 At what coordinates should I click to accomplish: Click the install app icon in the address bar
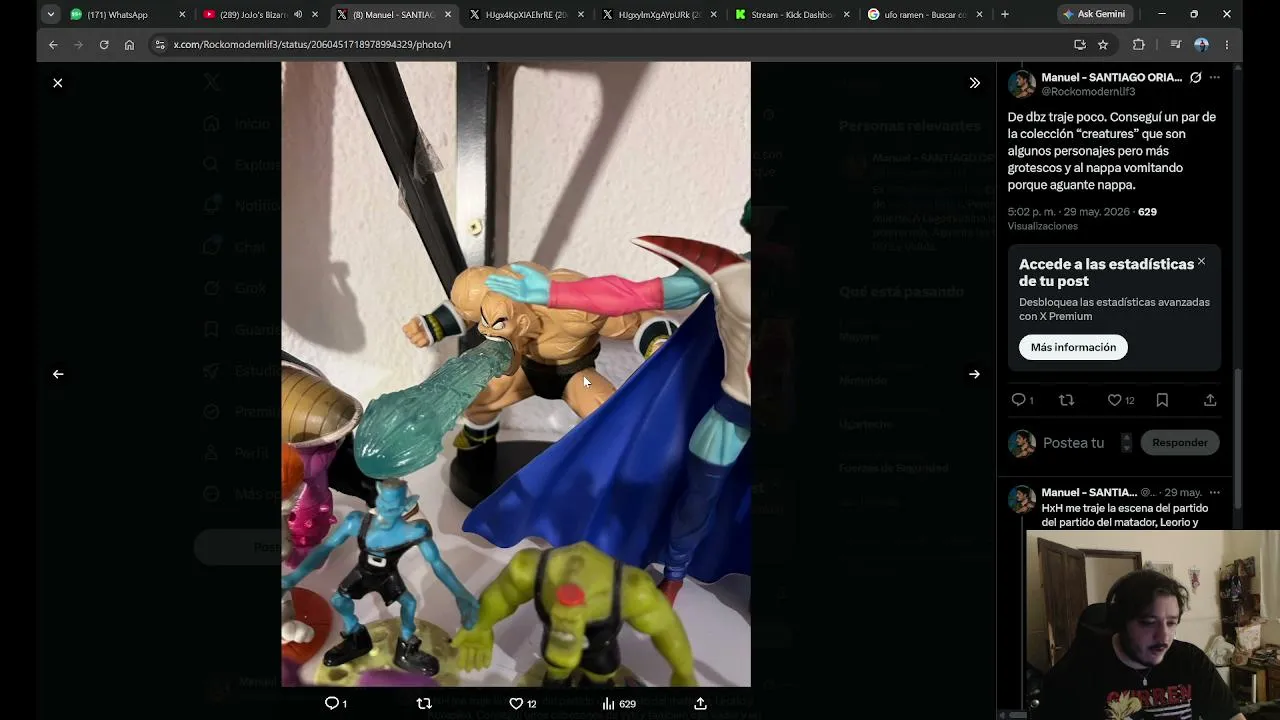coord(1080,45)
